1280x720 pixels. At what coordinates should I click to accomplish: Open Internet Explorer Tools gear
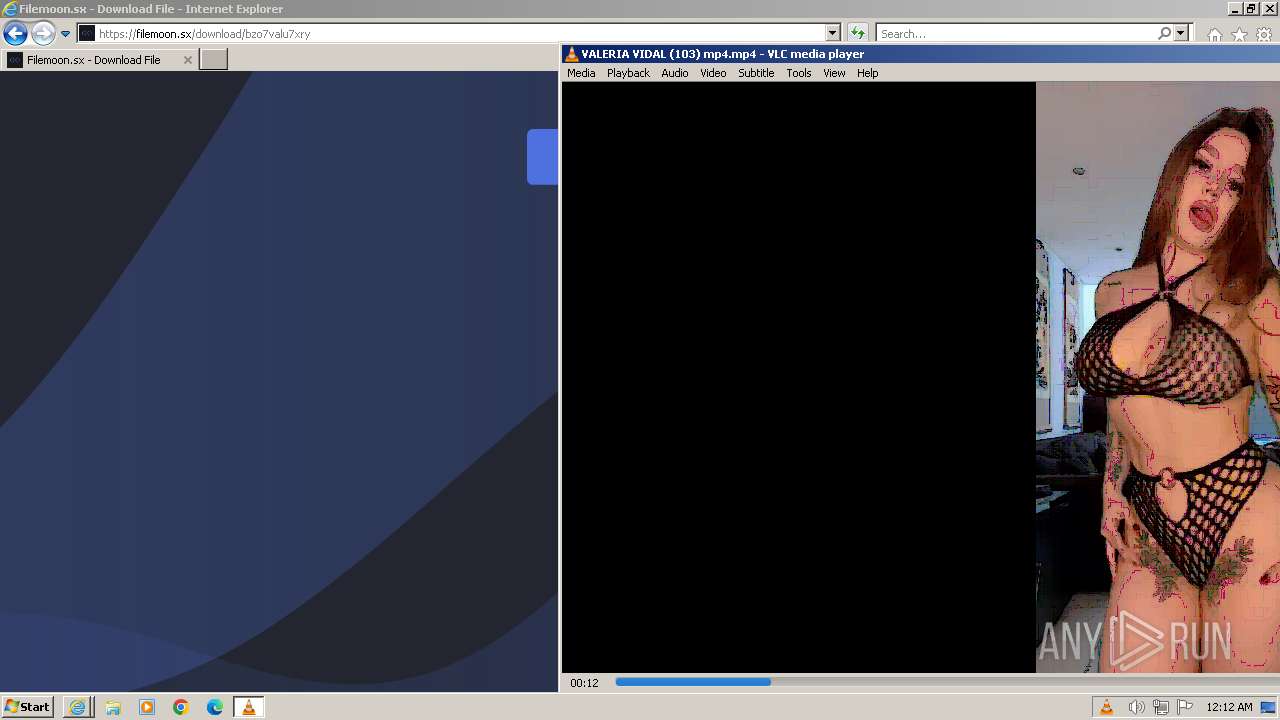point(1264,34)
